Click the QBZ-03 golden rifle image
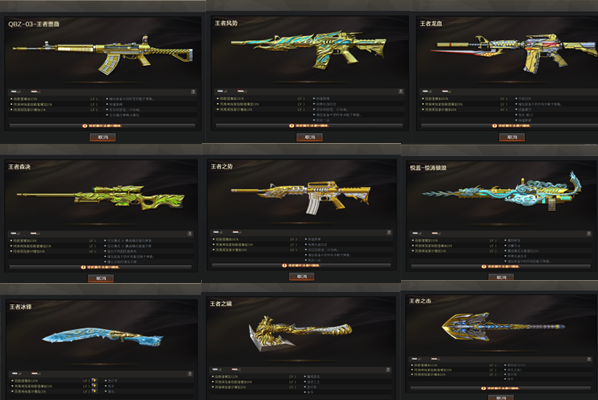 pos(103,56)
